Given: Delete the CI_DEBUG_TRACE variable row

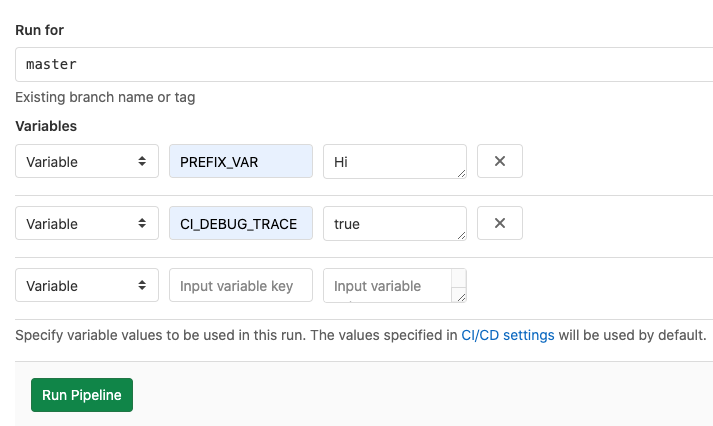Looking at the screenshot, I should click(x=500, y=224).
